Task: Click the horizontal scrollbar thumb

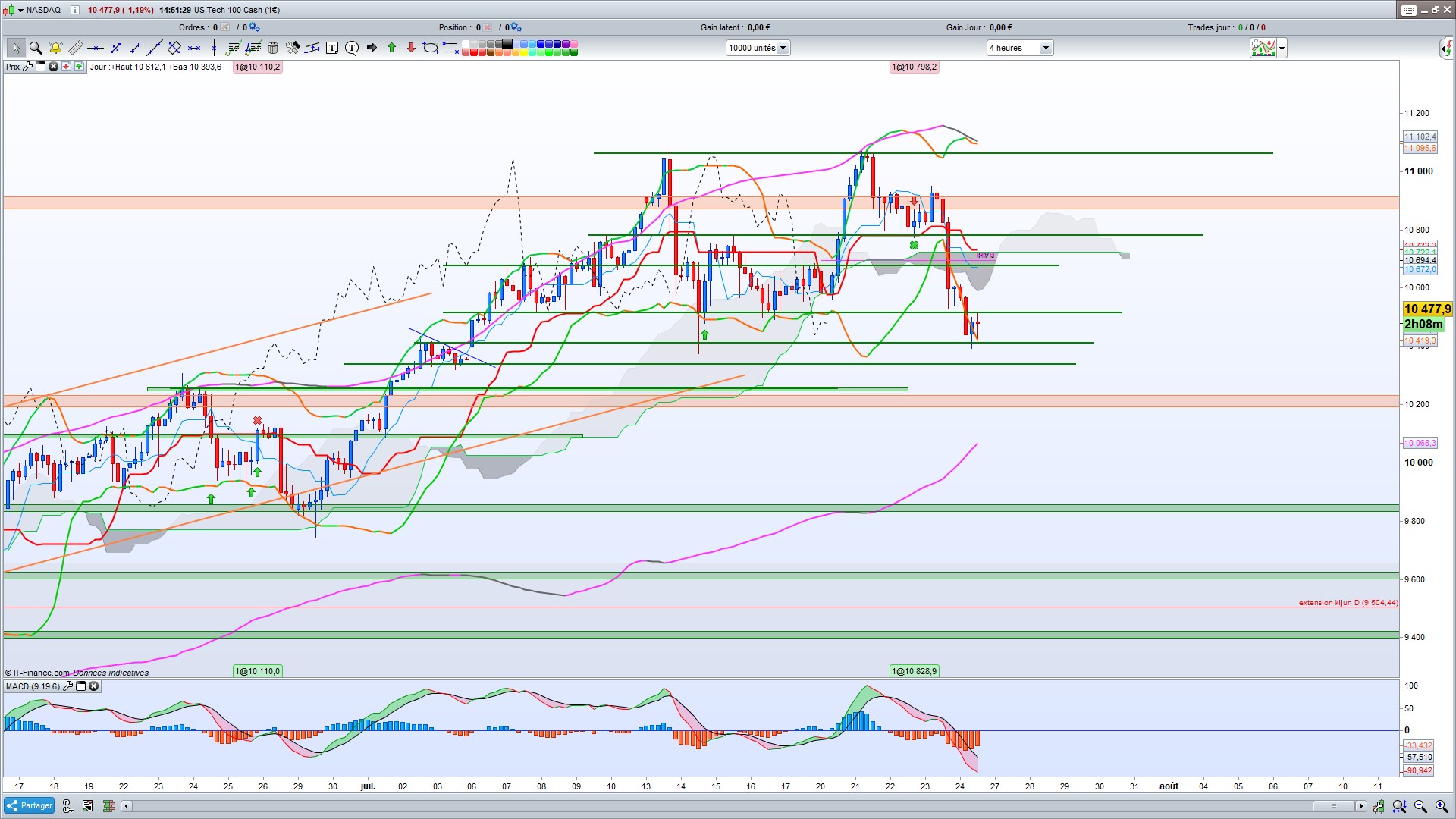Action: pos(1334,806)
